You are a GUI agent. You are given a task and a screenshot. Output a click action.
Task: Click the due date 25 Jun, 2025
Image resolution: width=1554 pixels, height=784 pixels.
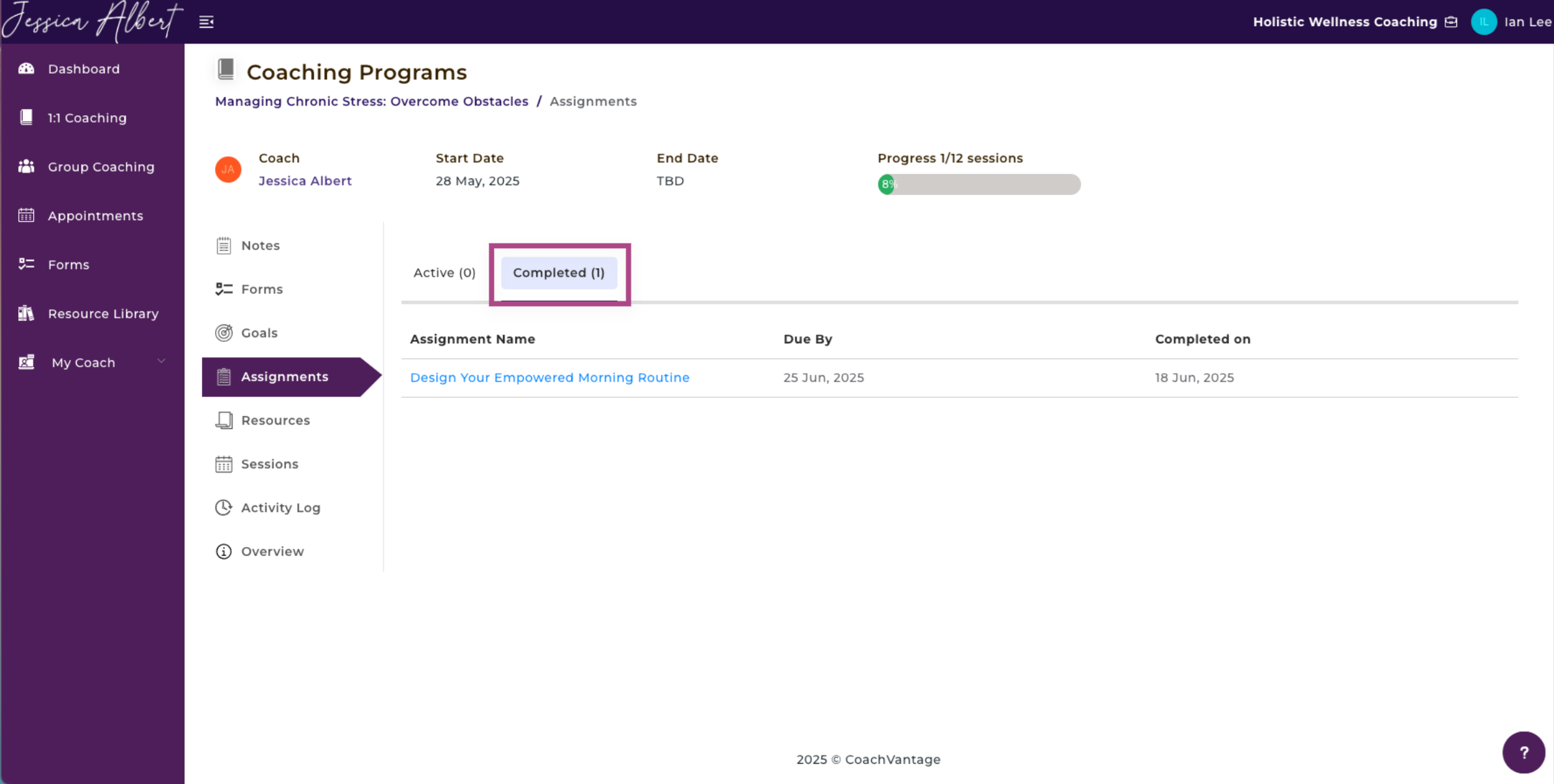pyautogui.click(x=824, y=377)
